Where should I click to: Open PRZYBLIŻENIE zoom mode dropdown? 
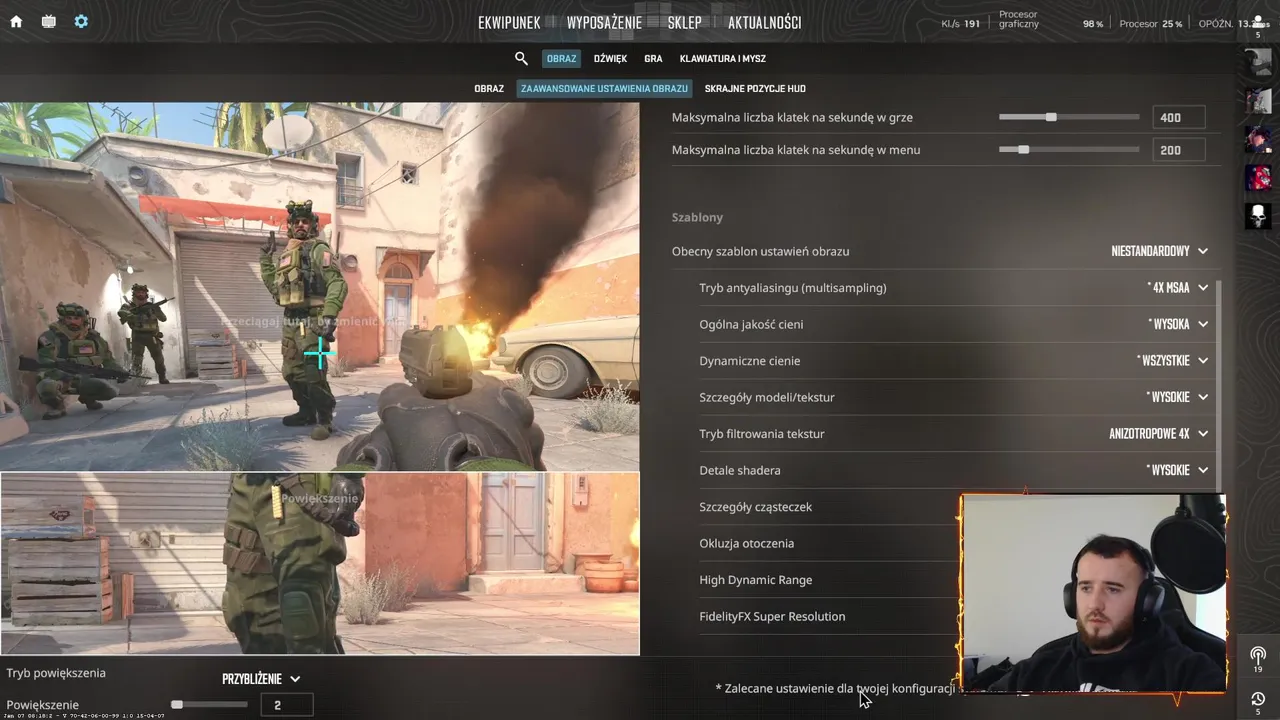261,679
